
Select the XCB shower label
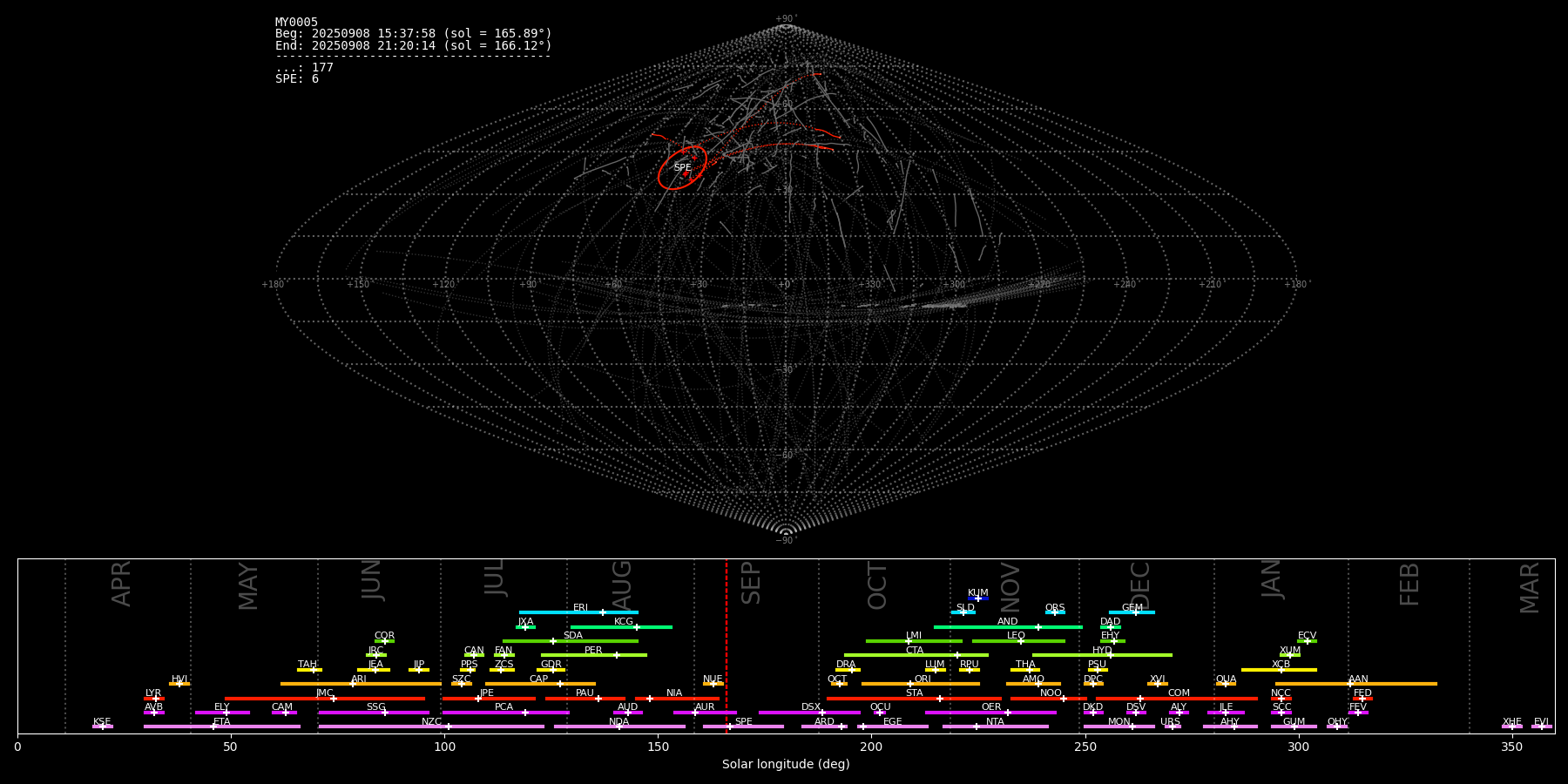pyautogui.click(x=1281, y=665)
